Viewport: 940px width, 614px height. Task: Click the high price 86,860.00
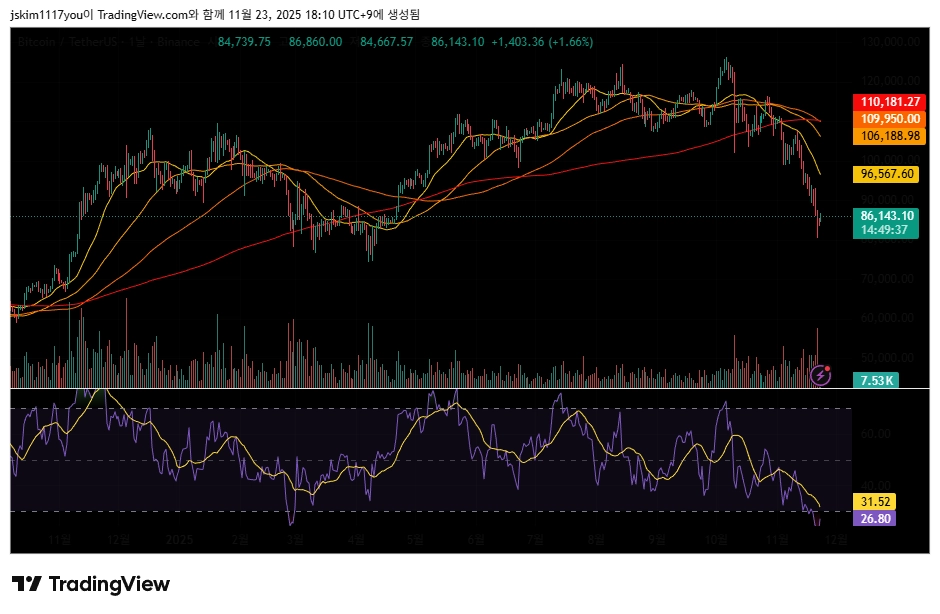(x=315, y=42)
